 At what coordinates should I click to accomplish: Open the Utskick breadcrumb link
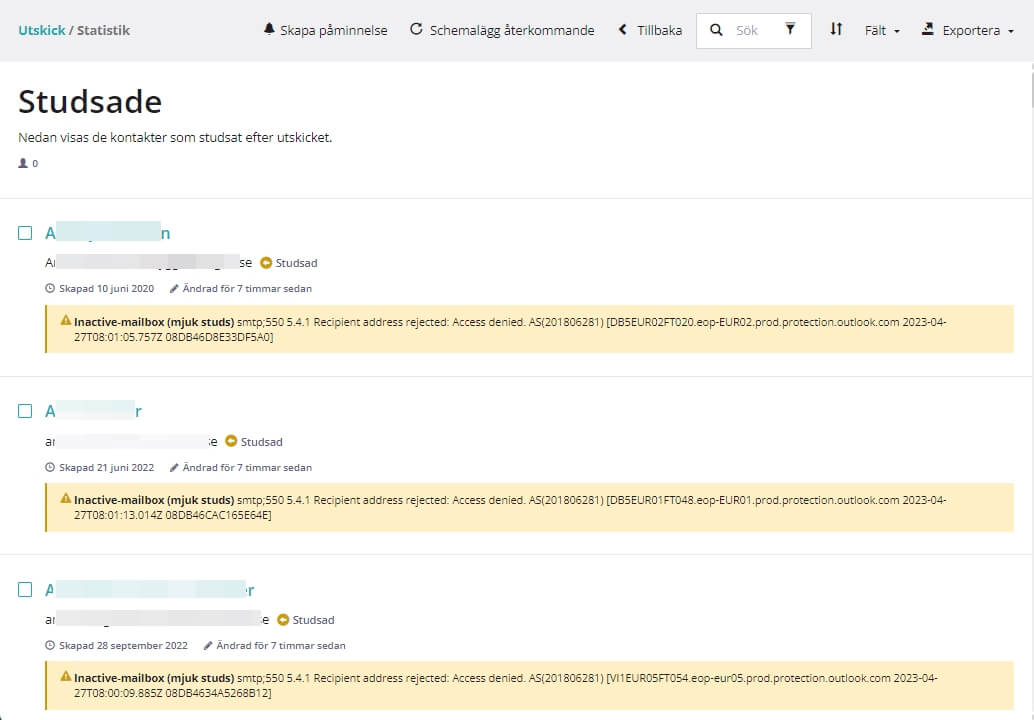pyautogui.click(x=42, y=30)
